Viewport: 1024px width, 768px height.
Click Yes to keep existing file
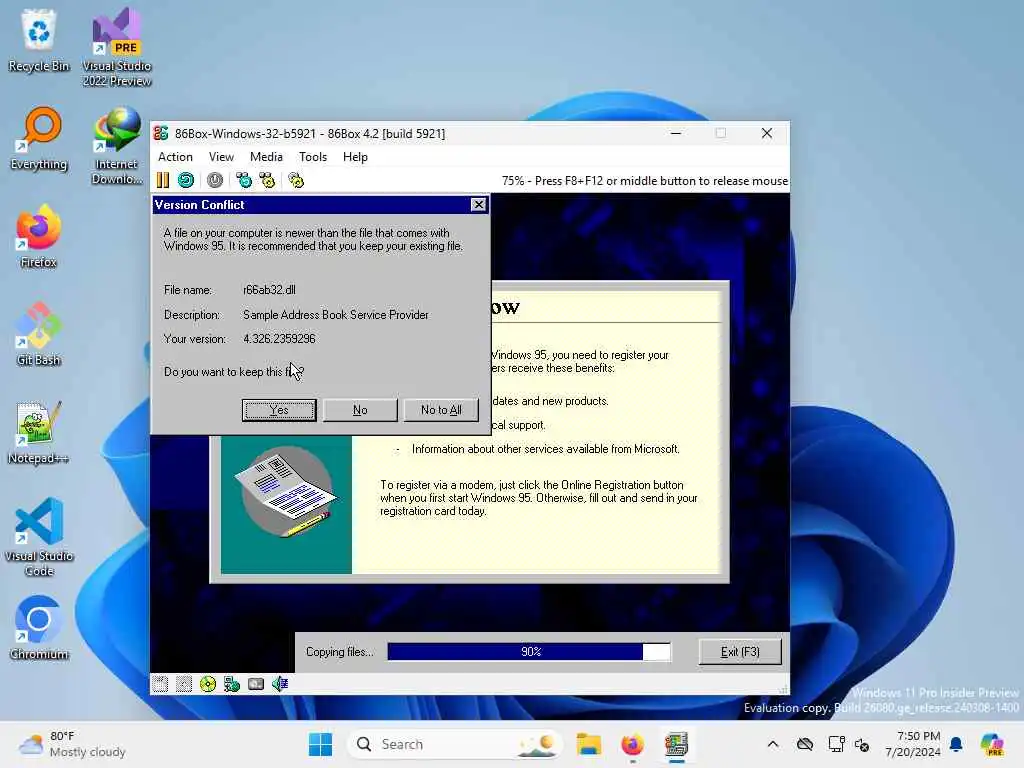click(x=279, y=410)
